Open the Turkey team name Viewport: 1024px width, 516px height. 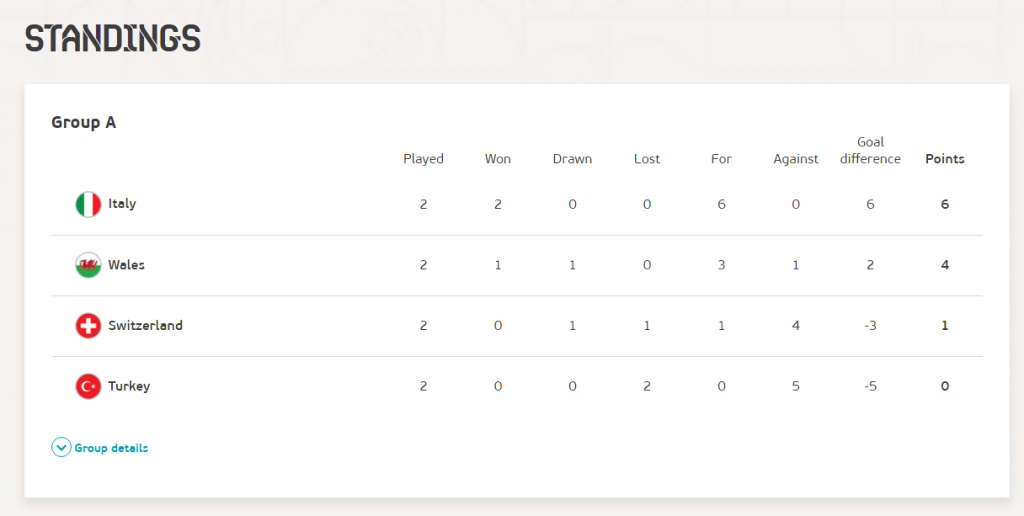129,386
